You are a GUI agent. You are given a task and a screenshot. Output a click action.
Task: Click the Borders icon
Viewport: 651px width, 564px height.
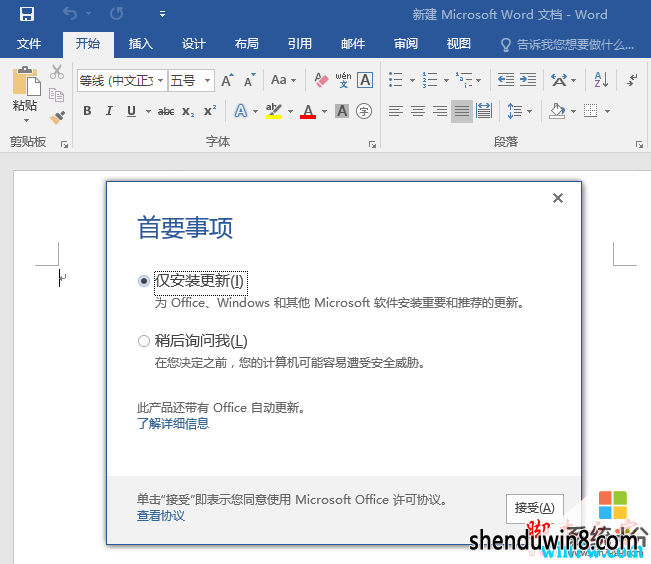tap(590, 111)
